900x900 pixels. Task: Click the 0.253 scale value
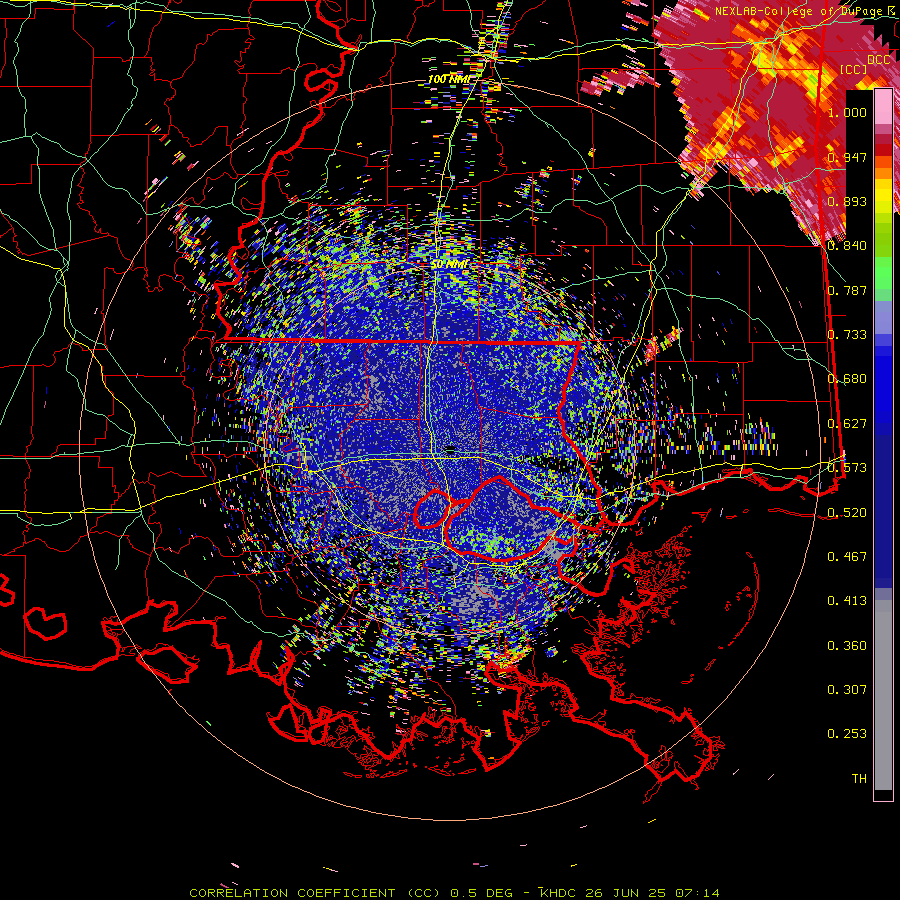(847, 734)
